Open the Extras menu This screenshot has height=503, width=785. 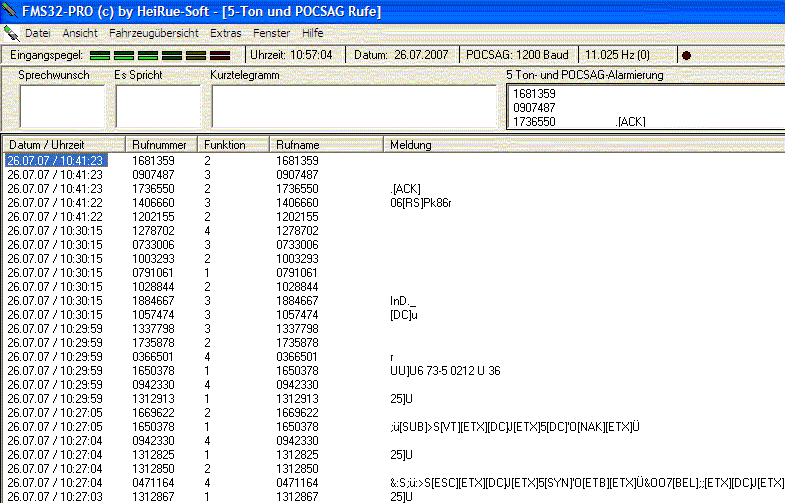click(225, 33)
